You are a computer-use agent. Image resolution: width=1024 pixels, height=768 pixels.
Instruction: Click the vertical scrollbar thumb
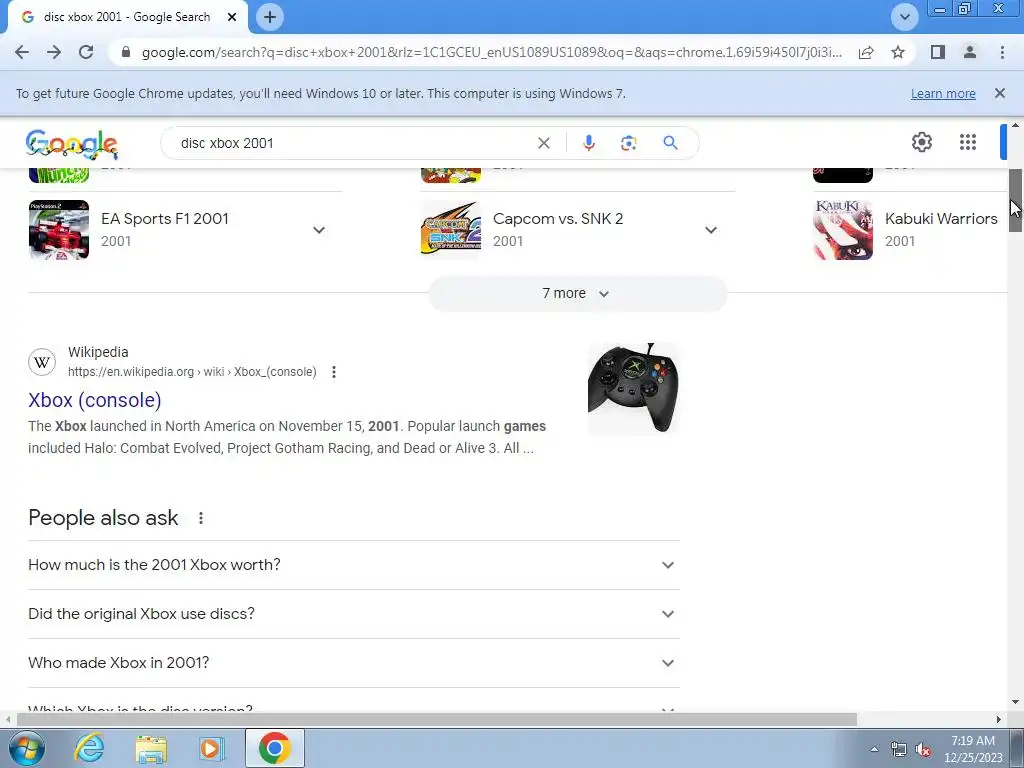pos(1015,200)
